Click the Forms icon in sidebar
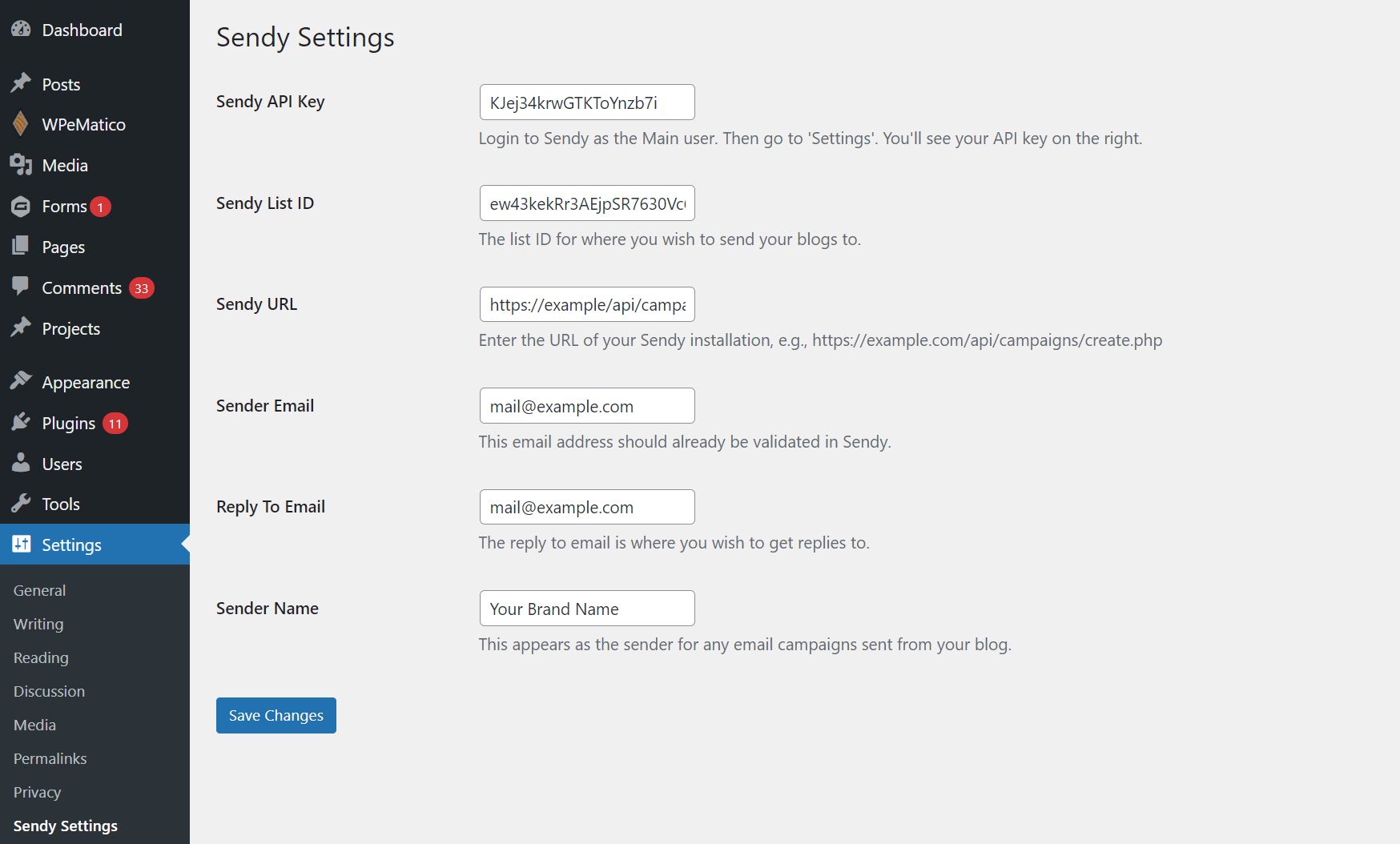This screenshot has width=1400, height=844. coord(21,207)
